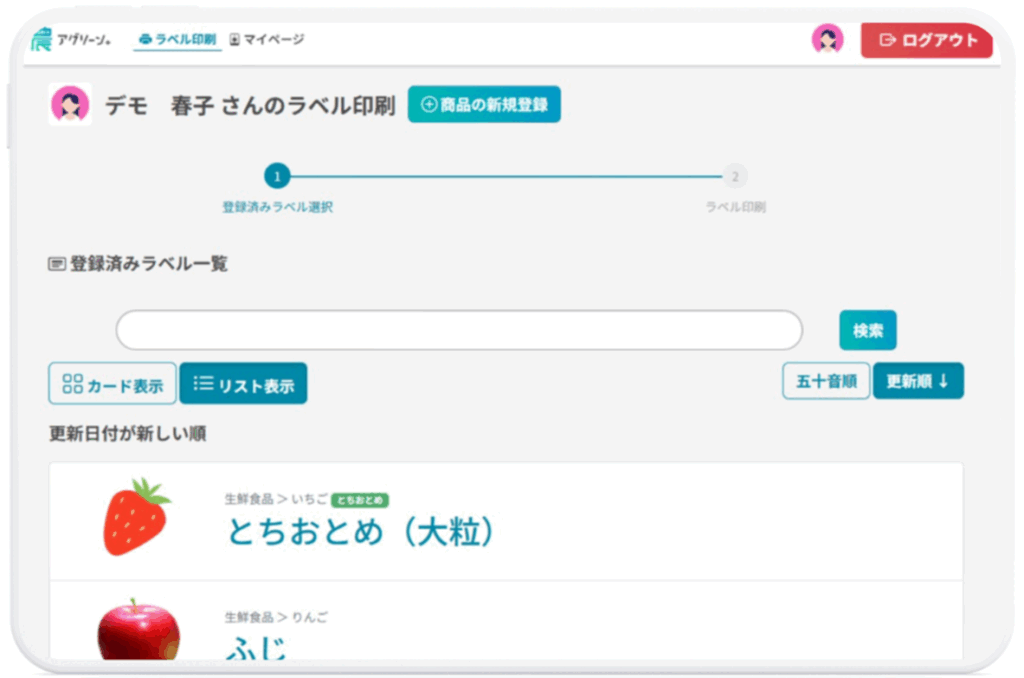Focus the label search input field

point(459,330)
